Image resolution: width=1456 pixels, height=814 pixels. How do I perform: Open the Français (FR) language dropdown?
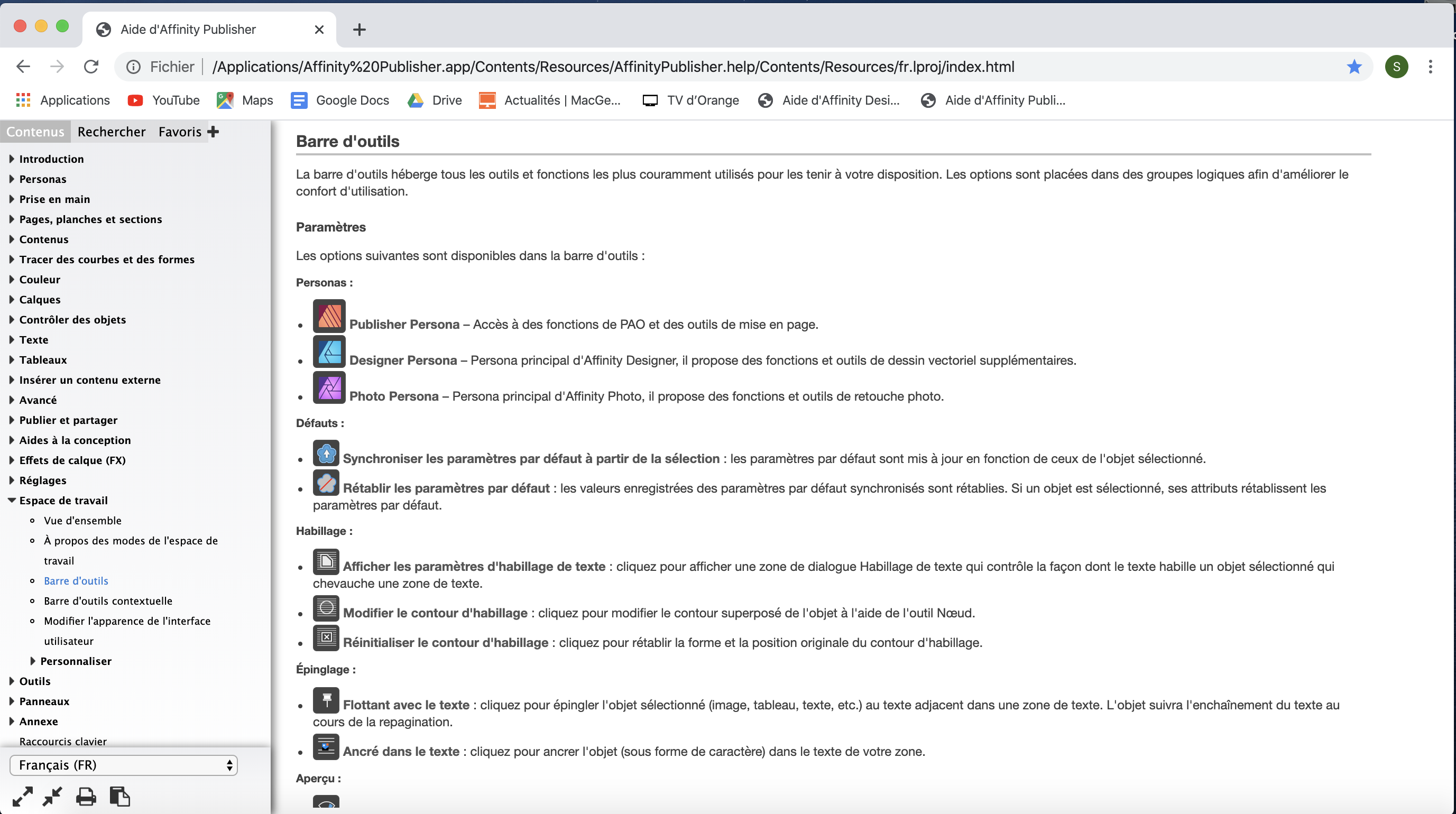123,765
